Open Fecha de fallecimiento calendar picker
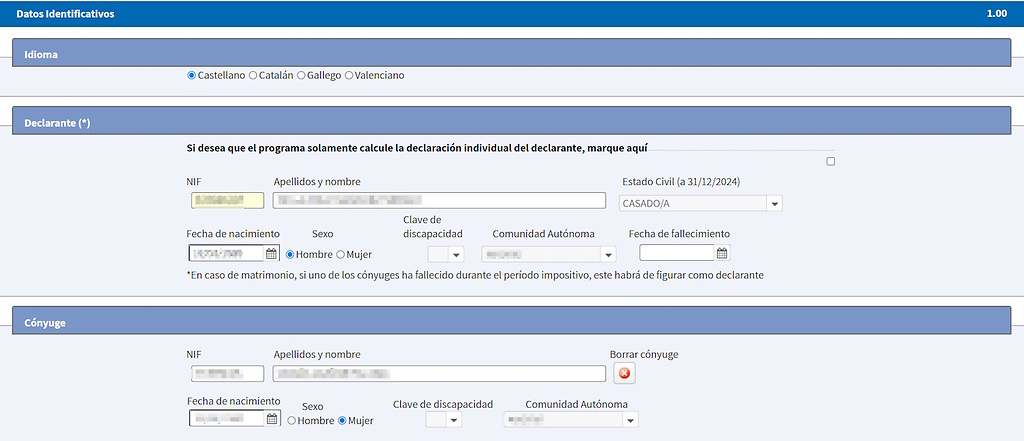This screenshot has width=1024, height=441. pos(722,253)
